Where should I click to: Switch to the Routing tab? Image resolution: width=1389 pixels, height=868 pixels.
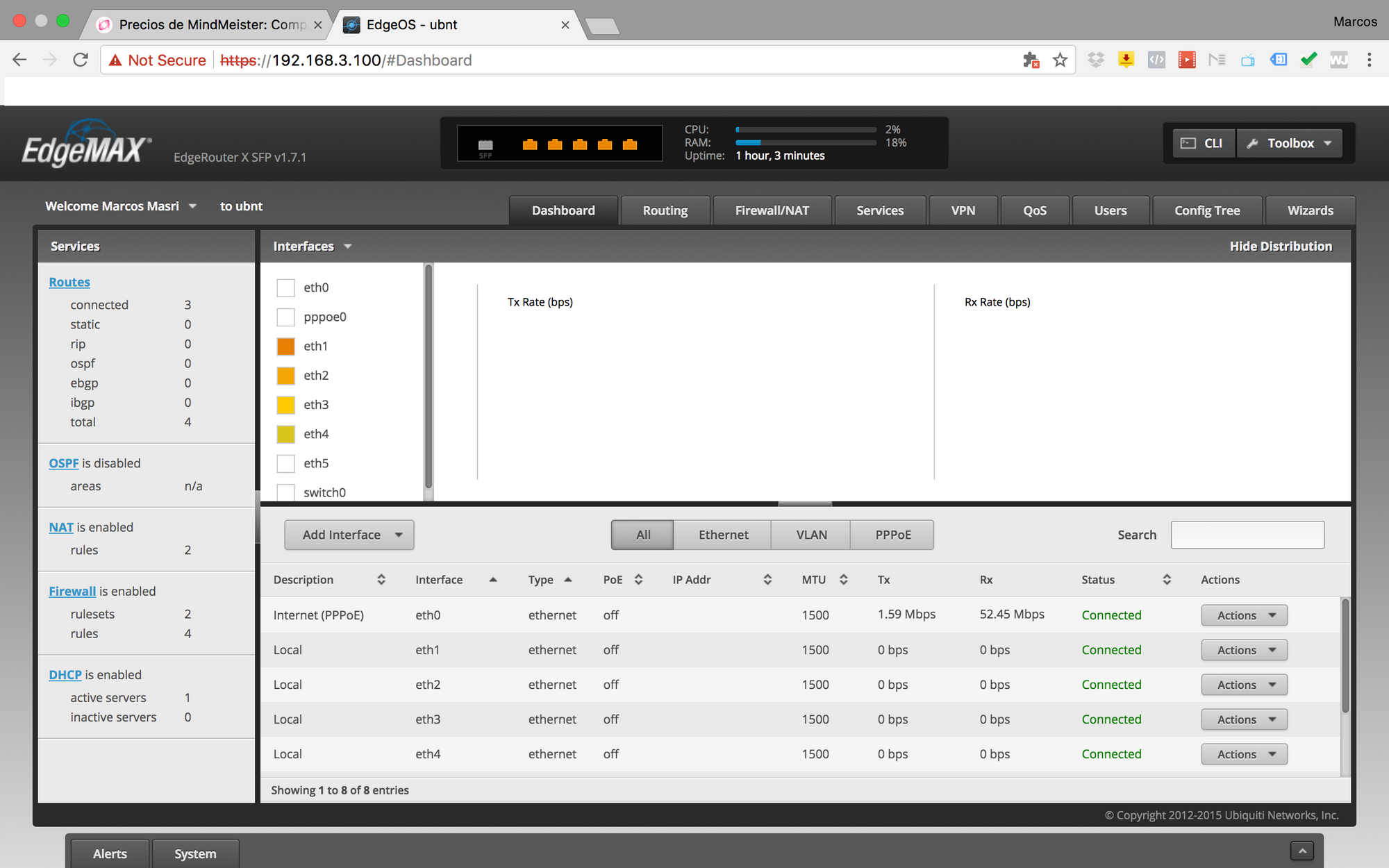665,210
